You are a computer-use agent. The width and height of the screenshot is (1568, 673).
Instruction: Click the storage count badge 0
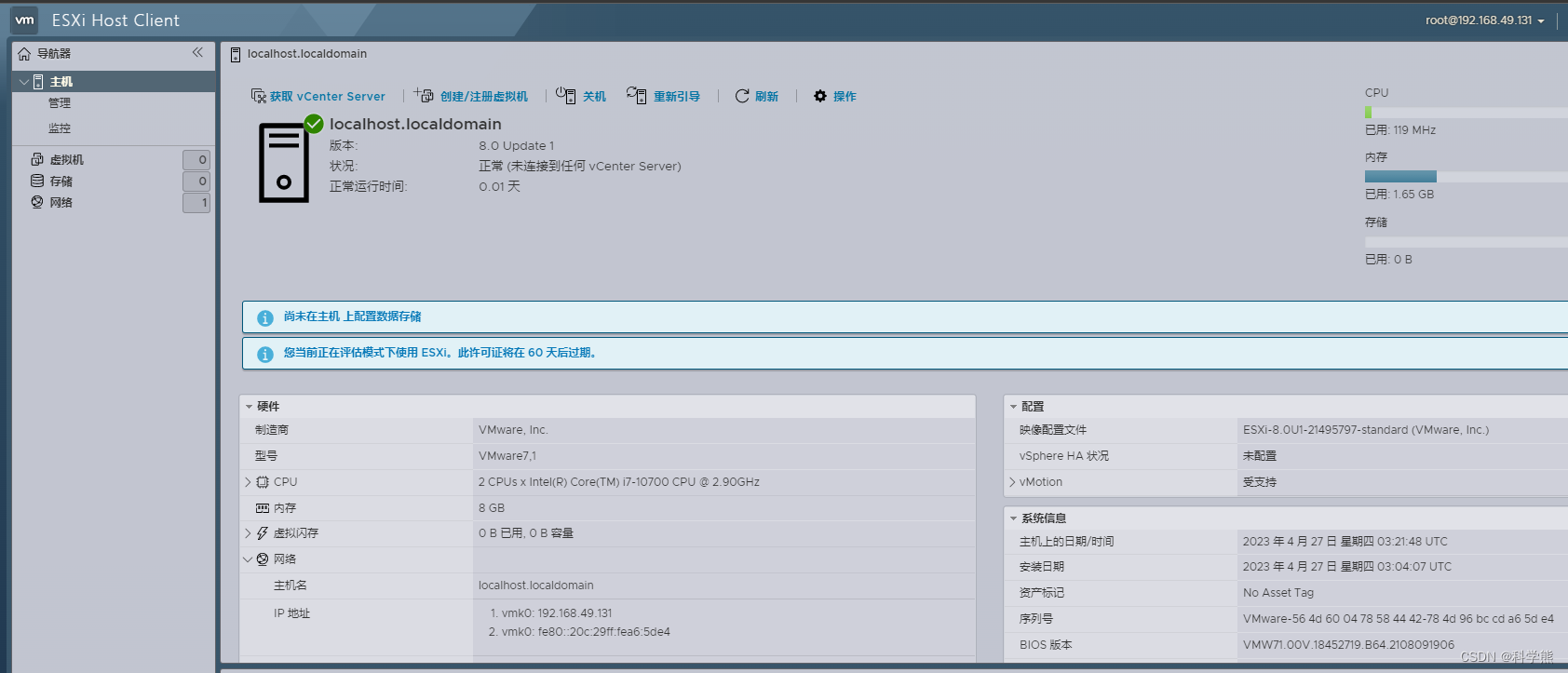tap(196, 182)
